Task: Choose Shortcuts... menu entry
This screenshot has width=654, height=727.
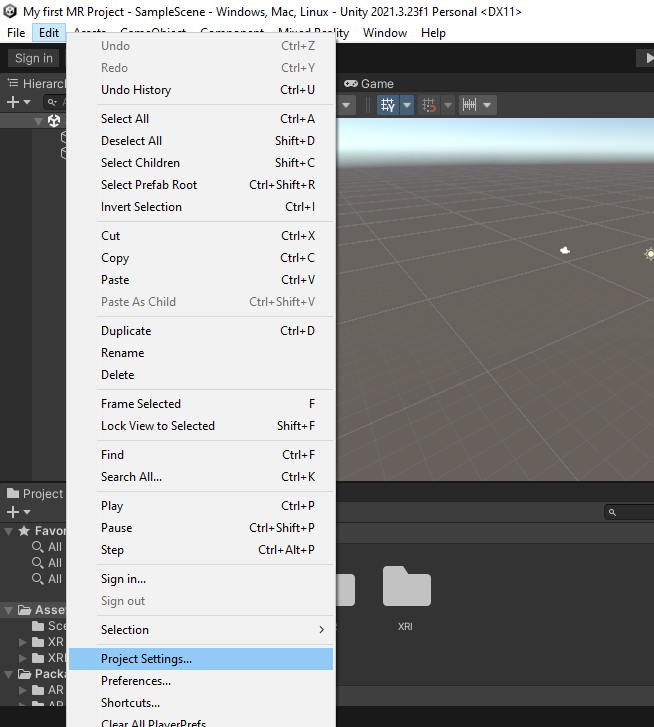Action: (x=201, y=703)
